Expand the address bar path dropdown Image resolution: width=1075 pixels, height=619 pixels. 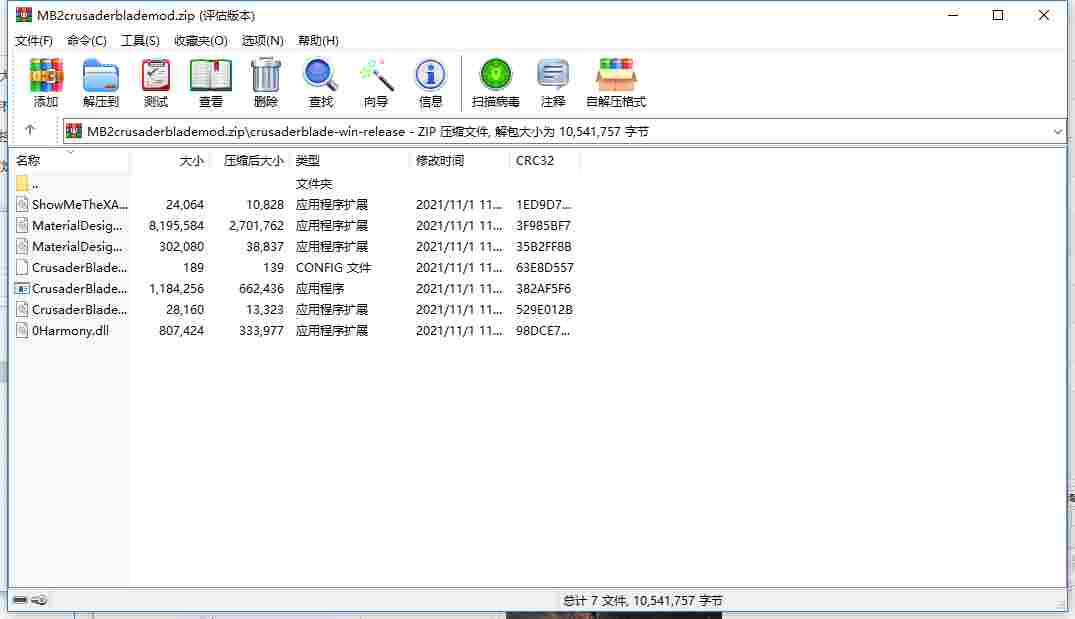1057,132
